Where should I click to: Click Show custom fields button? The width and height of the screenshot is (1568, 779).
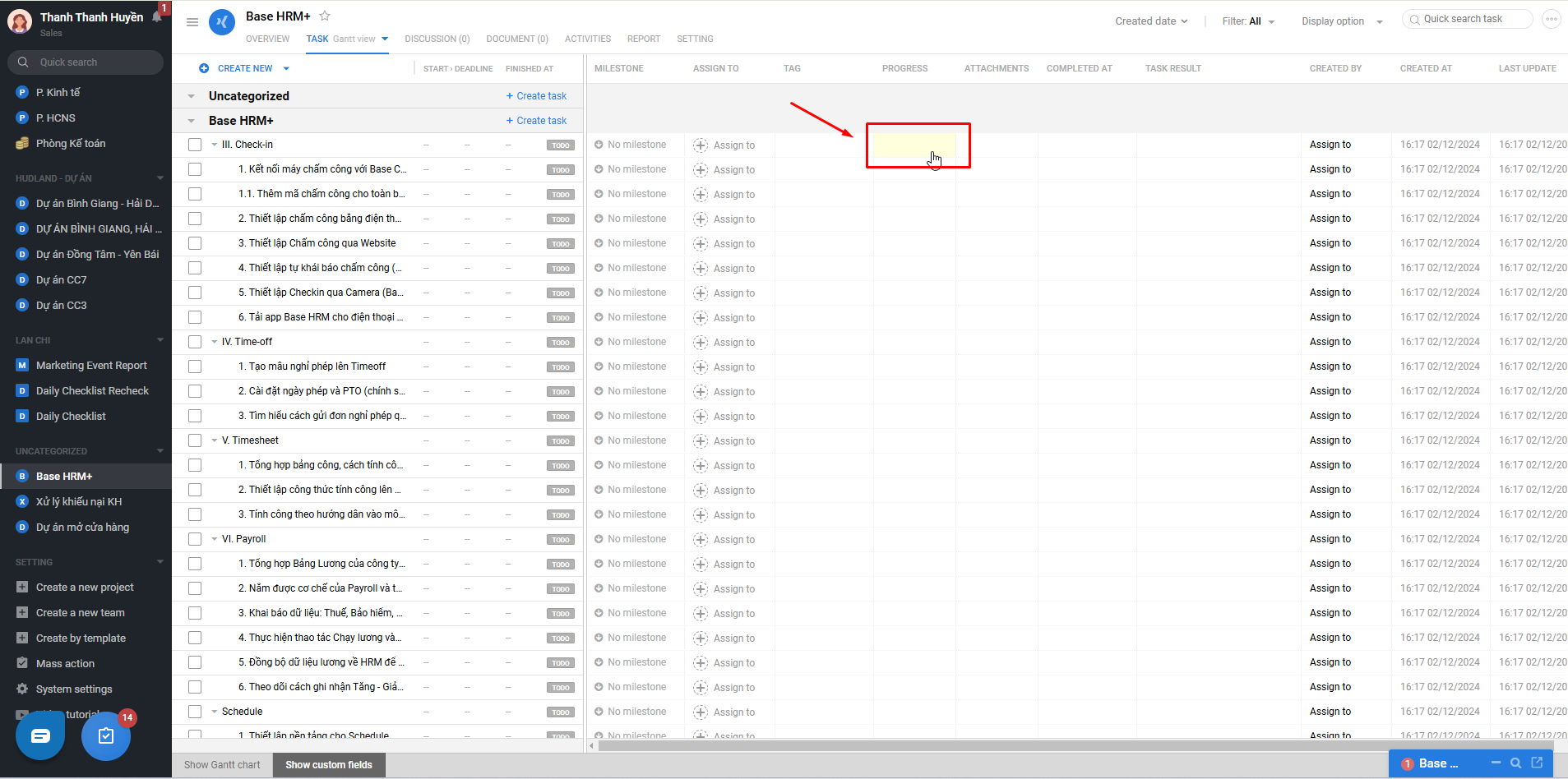click(x=329, y=765)
